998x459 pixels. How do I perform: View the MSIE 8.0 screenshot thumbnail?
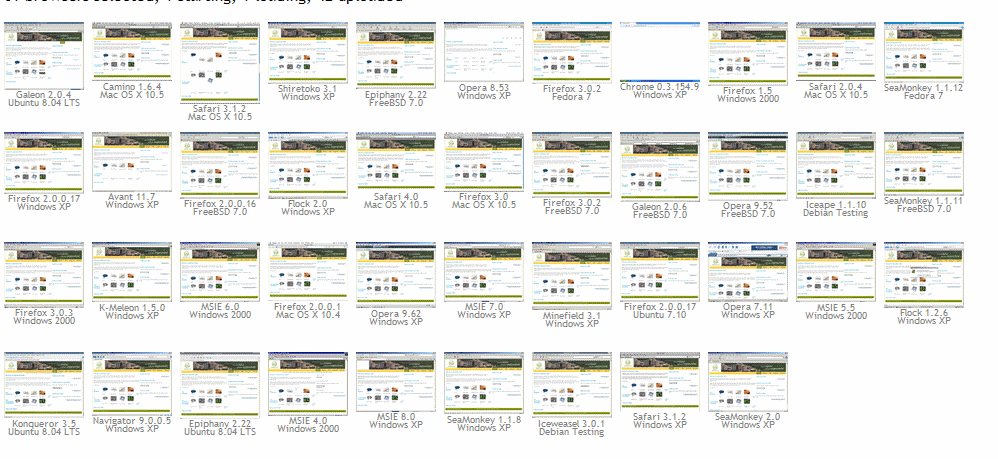tap(396, 381)
